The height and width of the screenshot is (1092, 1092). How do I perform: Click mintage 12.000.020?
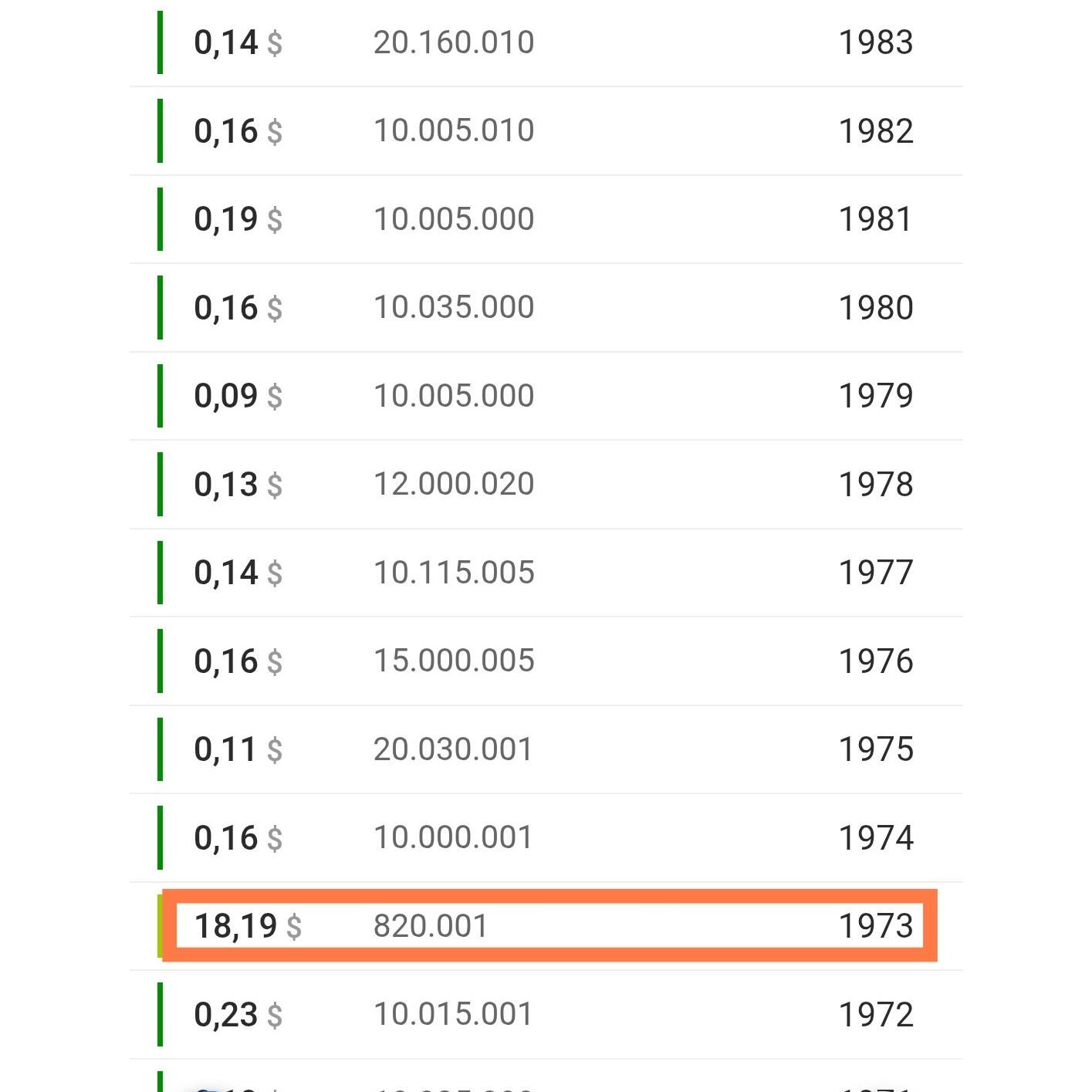454,484
